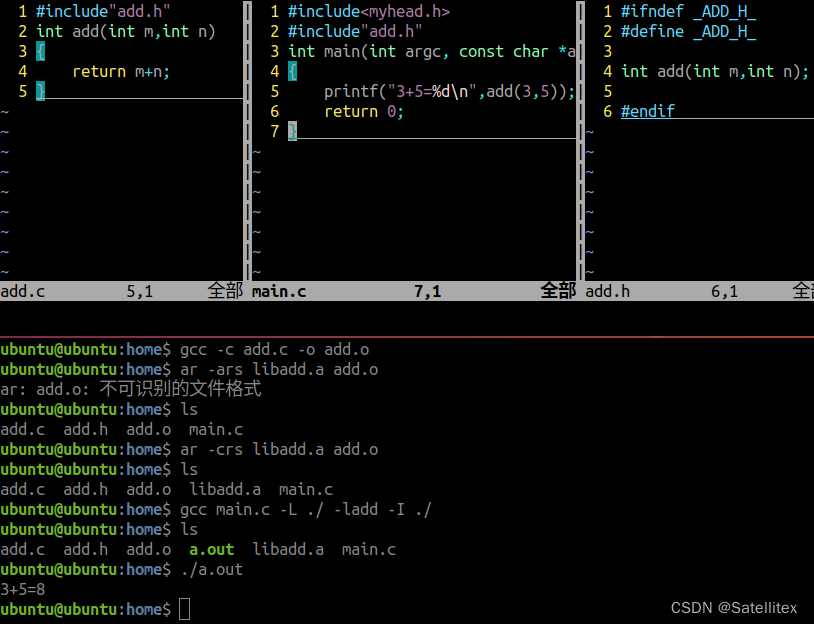
Task: Click 全部 indicator in add.c status bar
Action: [x=225, y=291]
